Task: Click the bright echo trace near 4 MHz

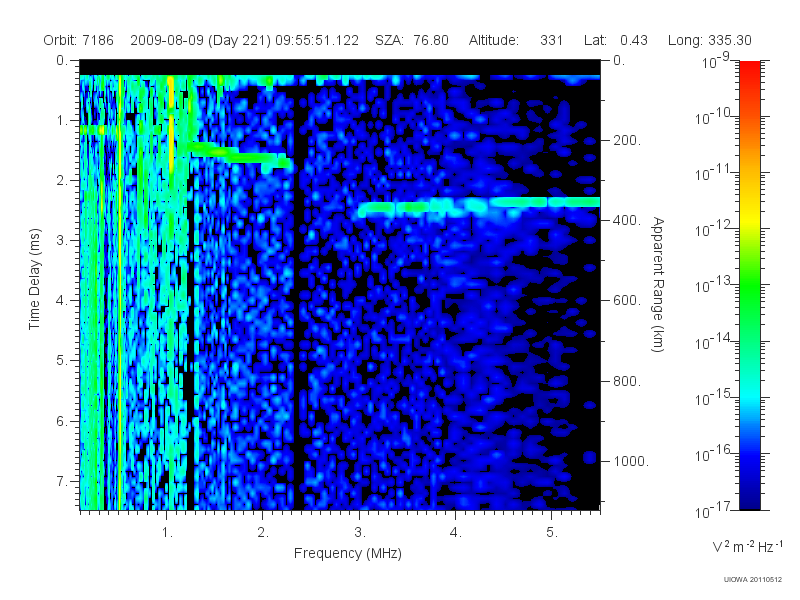Action: click(x=480, y=206)
